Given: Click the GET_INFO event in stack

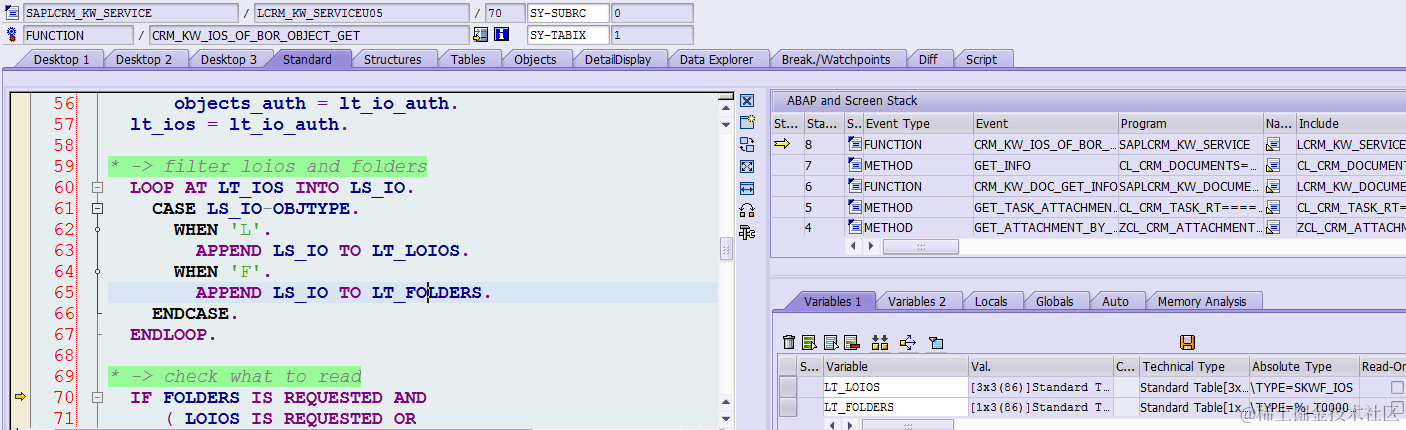Looking at the screenshot, I should [1045, 166].
